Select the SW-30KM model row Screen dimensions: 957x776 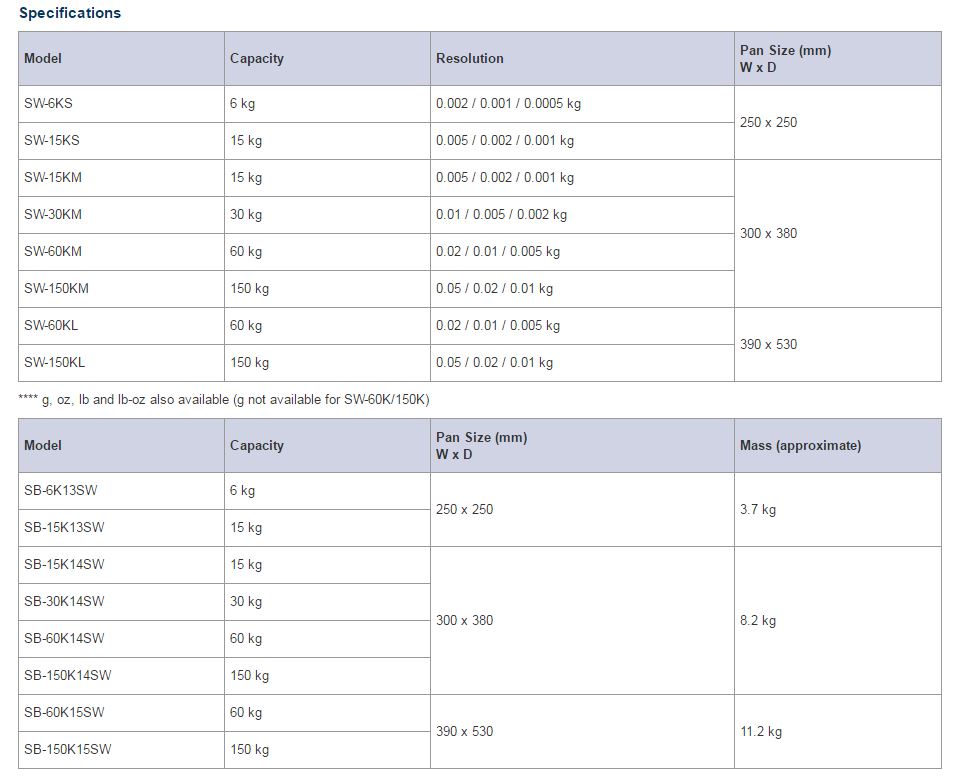(x=376, y=215)
